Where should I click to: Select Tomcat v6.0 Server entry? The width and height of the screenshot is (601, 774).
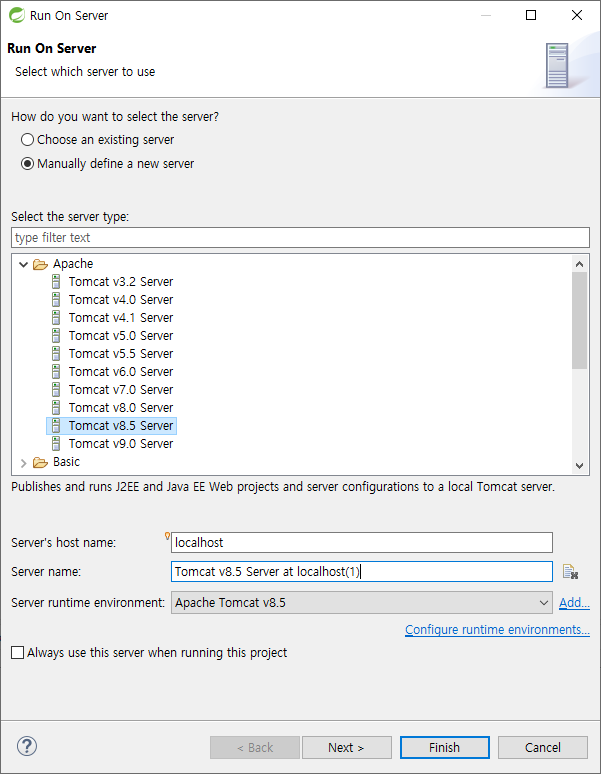(120, 372)
